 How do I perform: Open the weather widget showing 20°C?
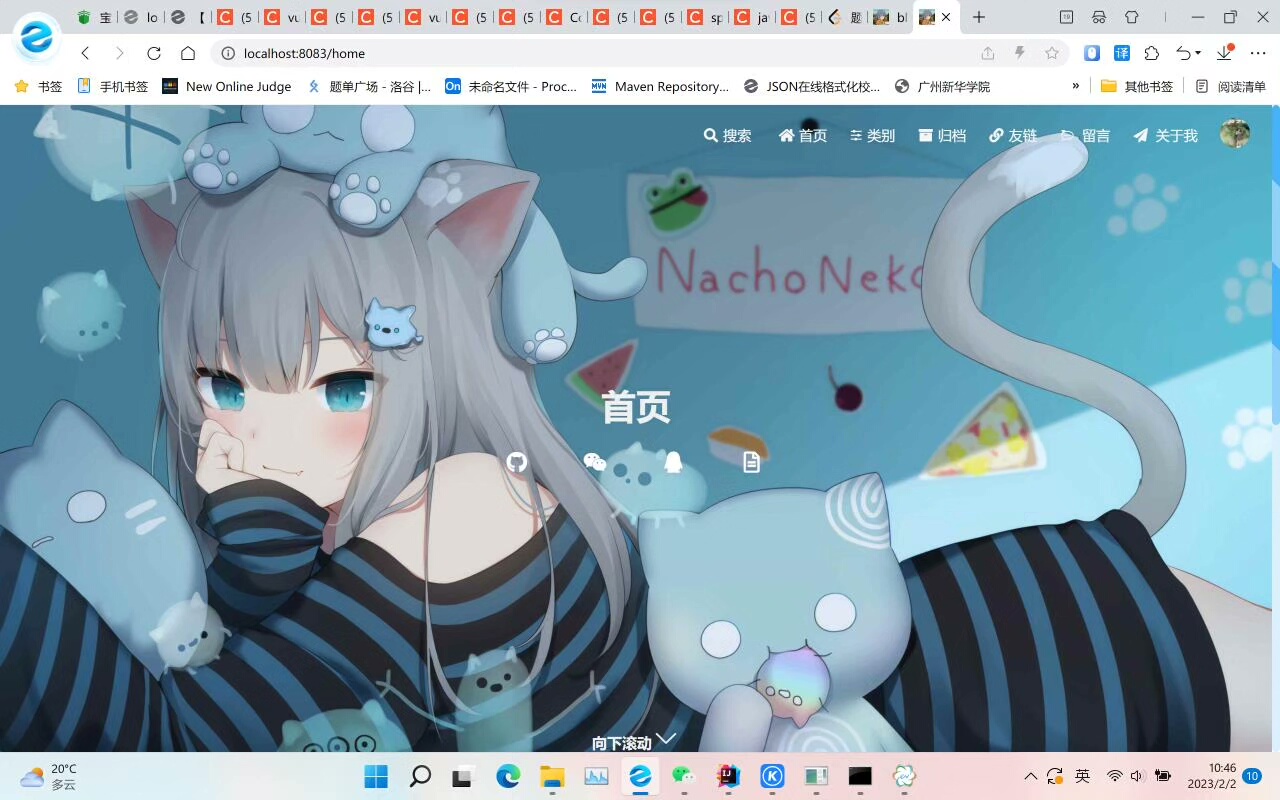point(49,776)
